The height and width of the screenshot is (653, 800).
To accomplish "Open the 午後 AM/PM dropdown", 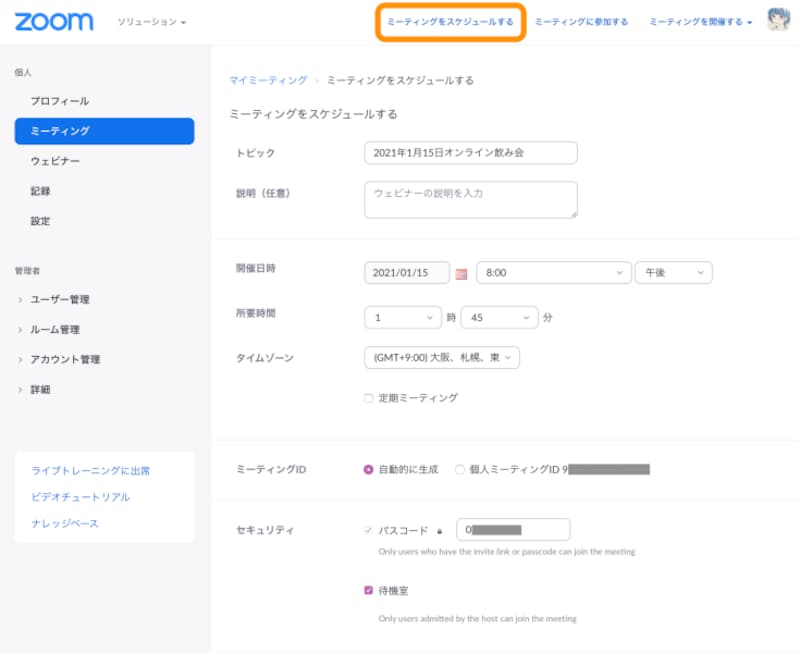I will coord(673,271).
